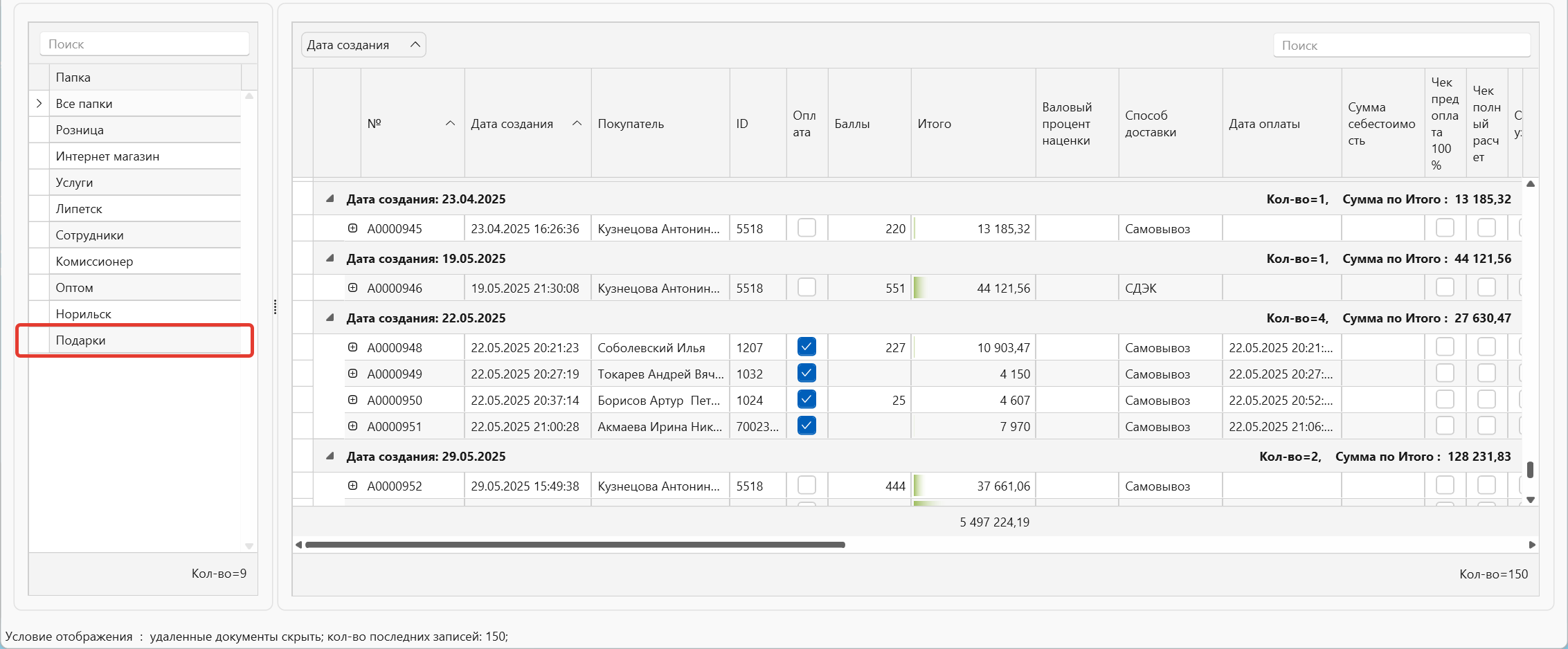The image size is (1568, 649).
Task: Click the horizontal scrollbar of the orders table
Action: 575,545
